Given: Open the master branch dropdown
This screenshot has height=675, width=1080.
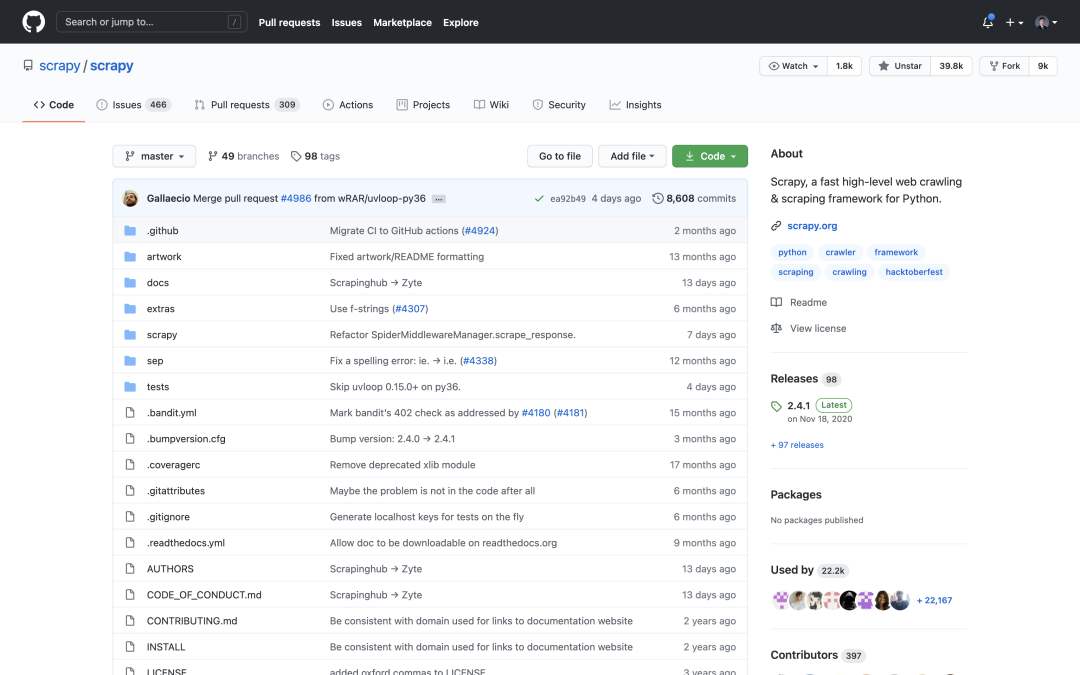Looking at the screenshot, I should click(x=154, y=156).
